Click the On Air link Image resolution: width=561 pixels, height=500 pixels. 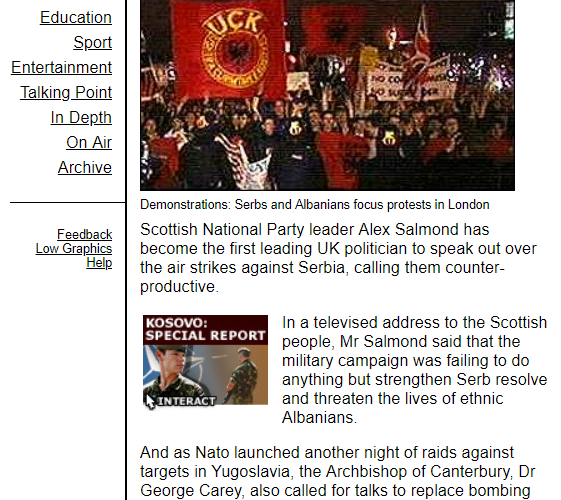point(89,143)
